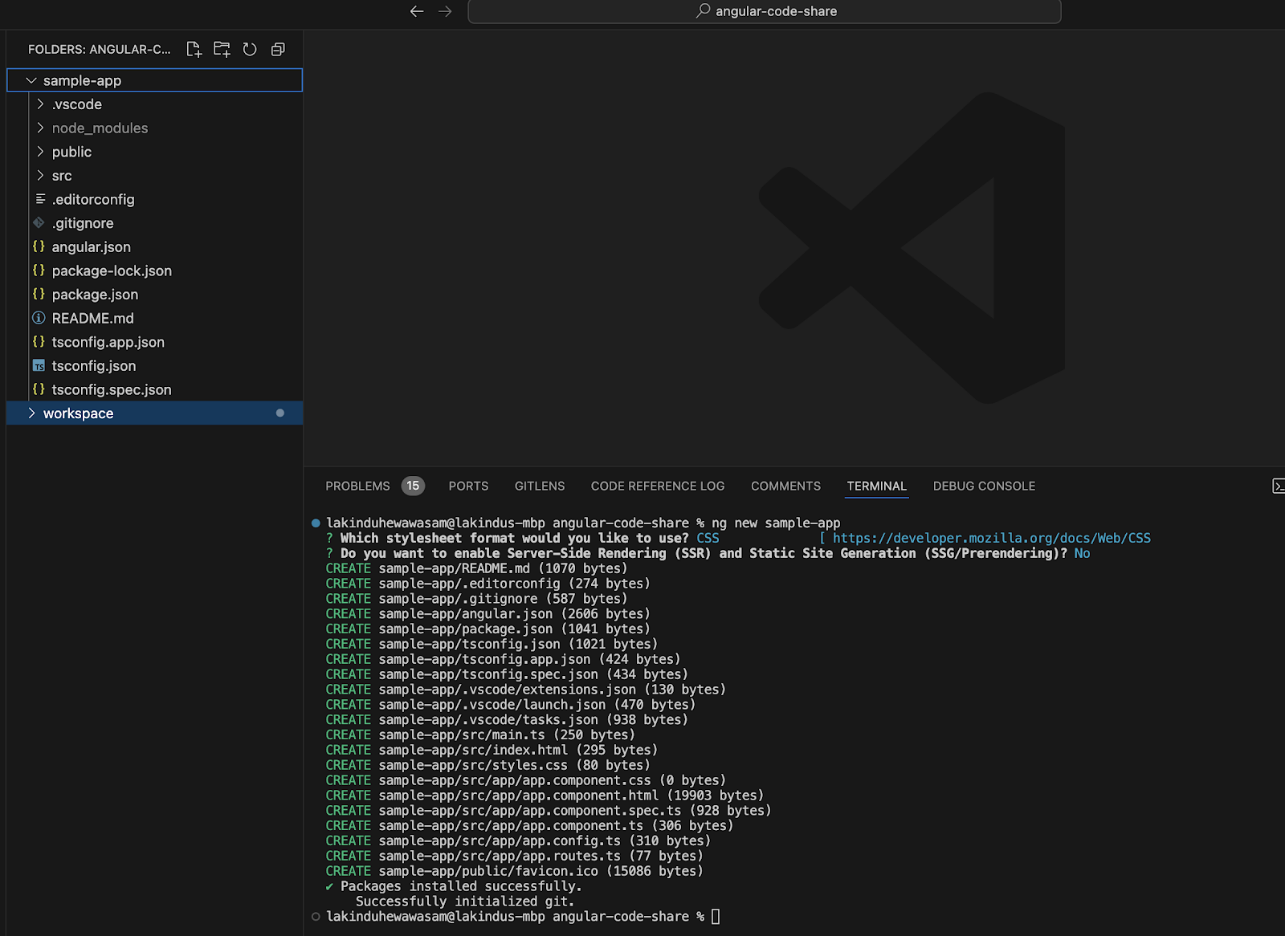Viewport: 1285px width, 936px height.
Task: Click the terminal prompt input line
Action: point(715,917)
